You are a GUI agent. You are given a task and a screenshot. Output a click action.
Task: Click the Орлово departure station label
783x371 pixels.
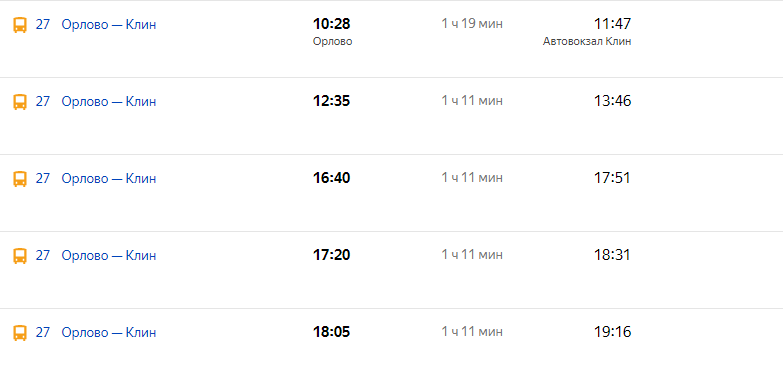point(333,41)
